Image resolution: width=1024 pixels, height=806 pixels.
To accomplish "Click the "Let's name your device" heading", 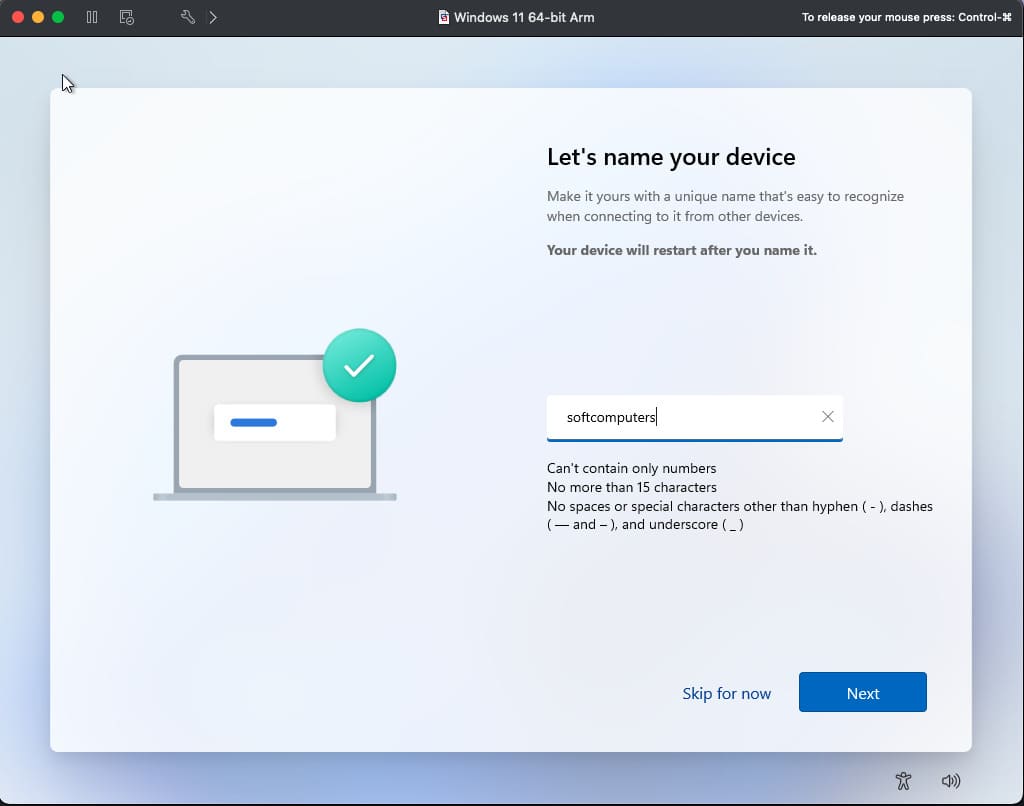I will (671, 157).
